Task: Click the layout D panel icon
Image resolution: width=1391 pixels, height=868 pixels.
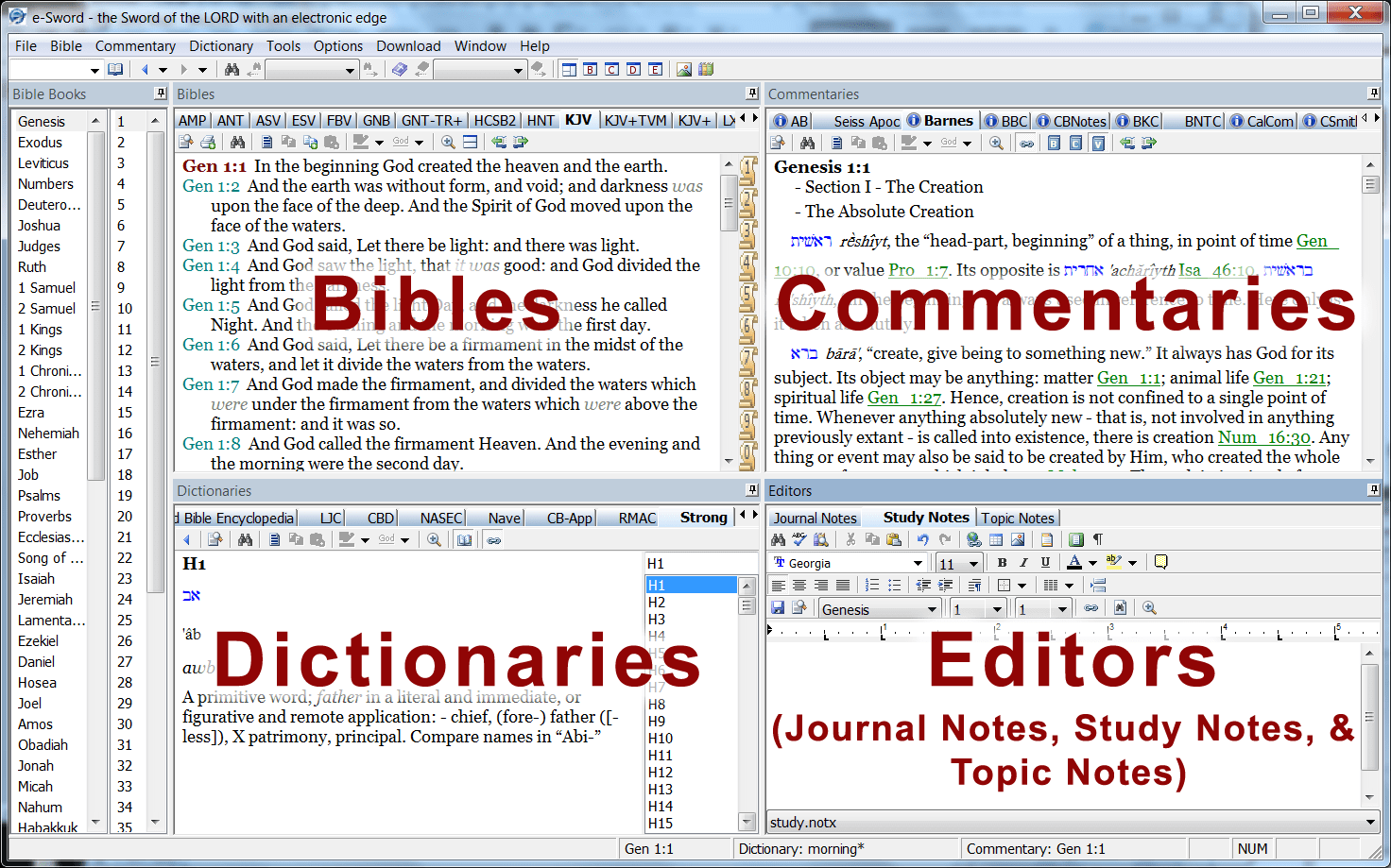Action: coord(633,69)
